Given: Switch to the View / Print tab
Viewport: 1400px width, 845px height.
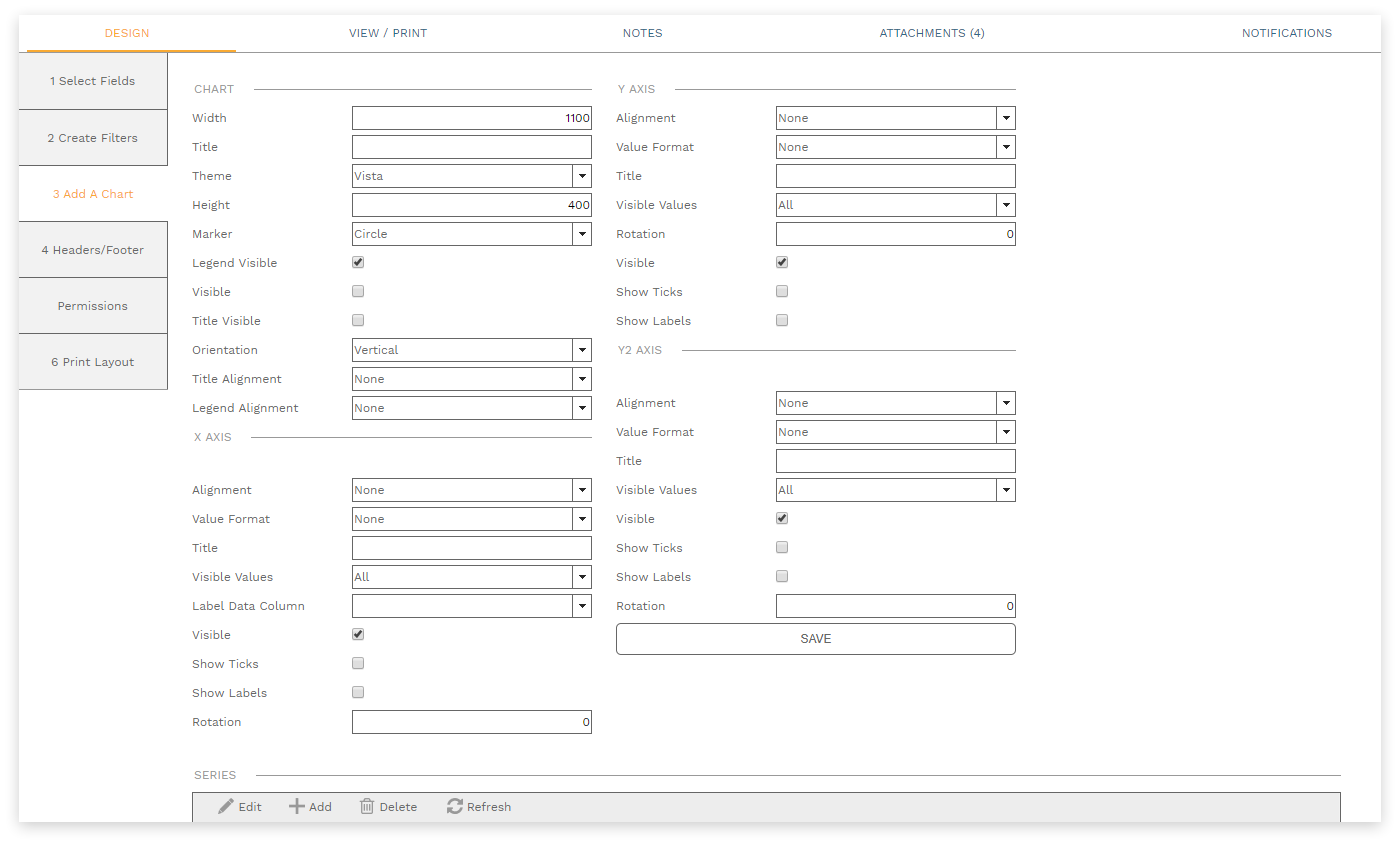Looking at the screenshot, I should click(x=388, y=33).
